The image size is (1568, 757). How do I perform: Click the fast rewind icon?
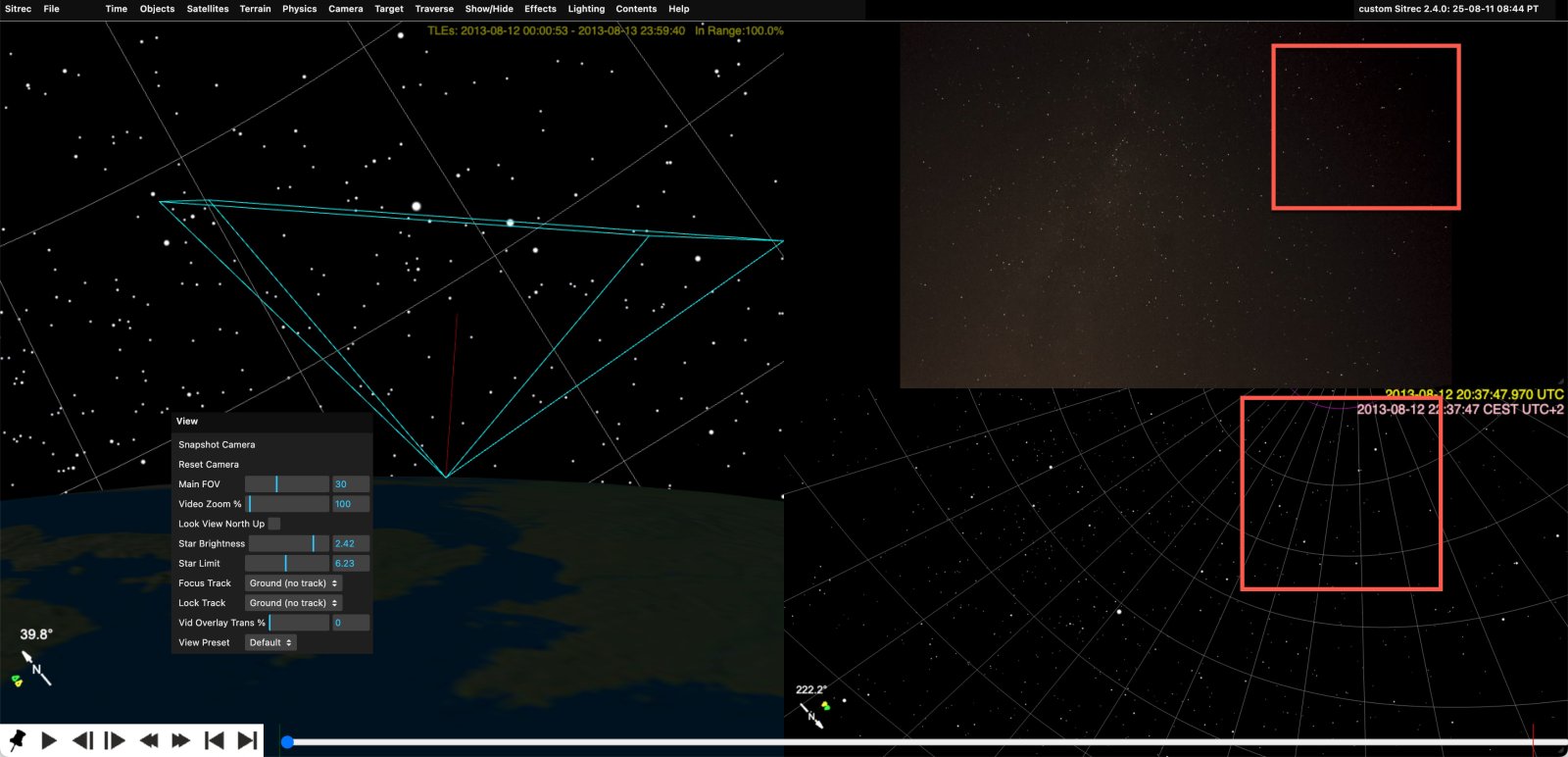pos(149,740)
